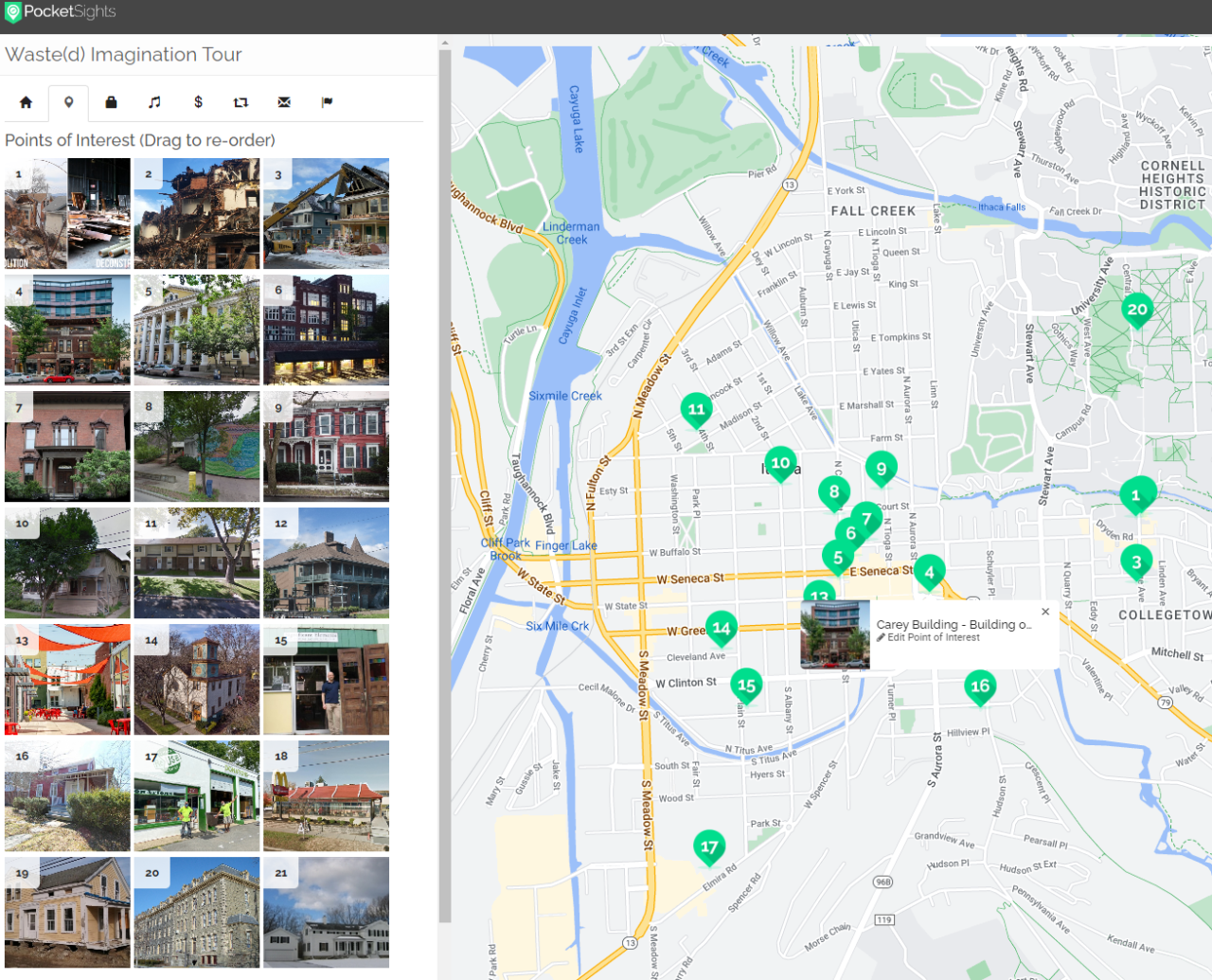Open point of interest thumbnail 2
1212x980 pixels.
(x=197, y=214)
